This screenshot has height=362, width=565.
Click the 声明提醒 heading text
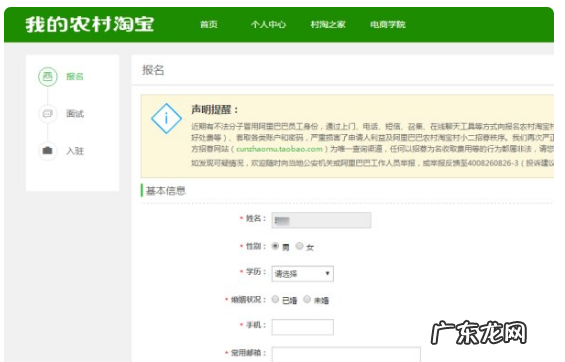point(215,110)
